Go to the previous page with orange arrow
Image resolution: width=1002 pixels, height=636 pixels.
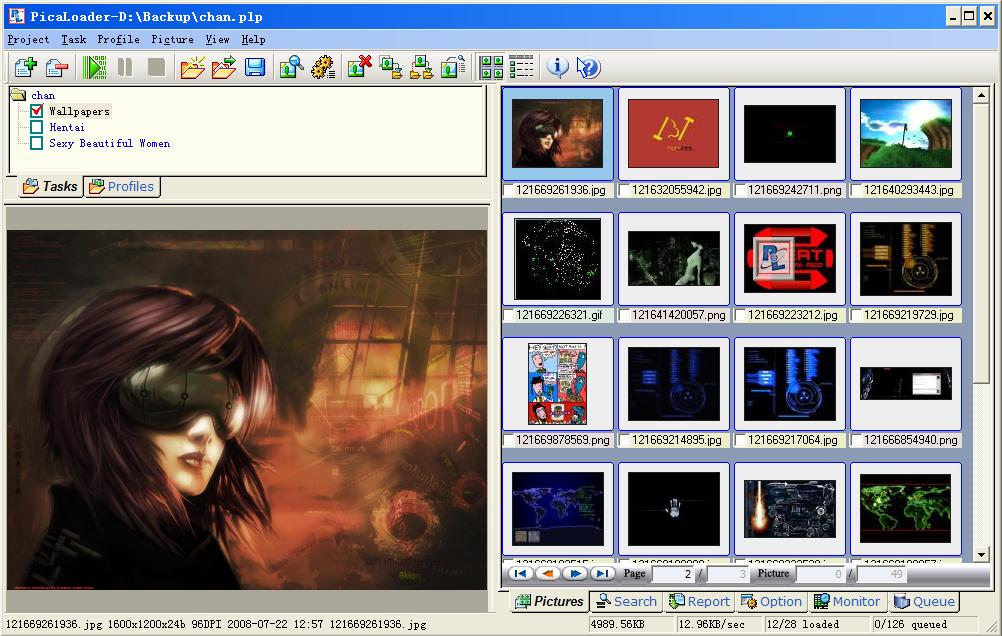[x=548, y=573]
